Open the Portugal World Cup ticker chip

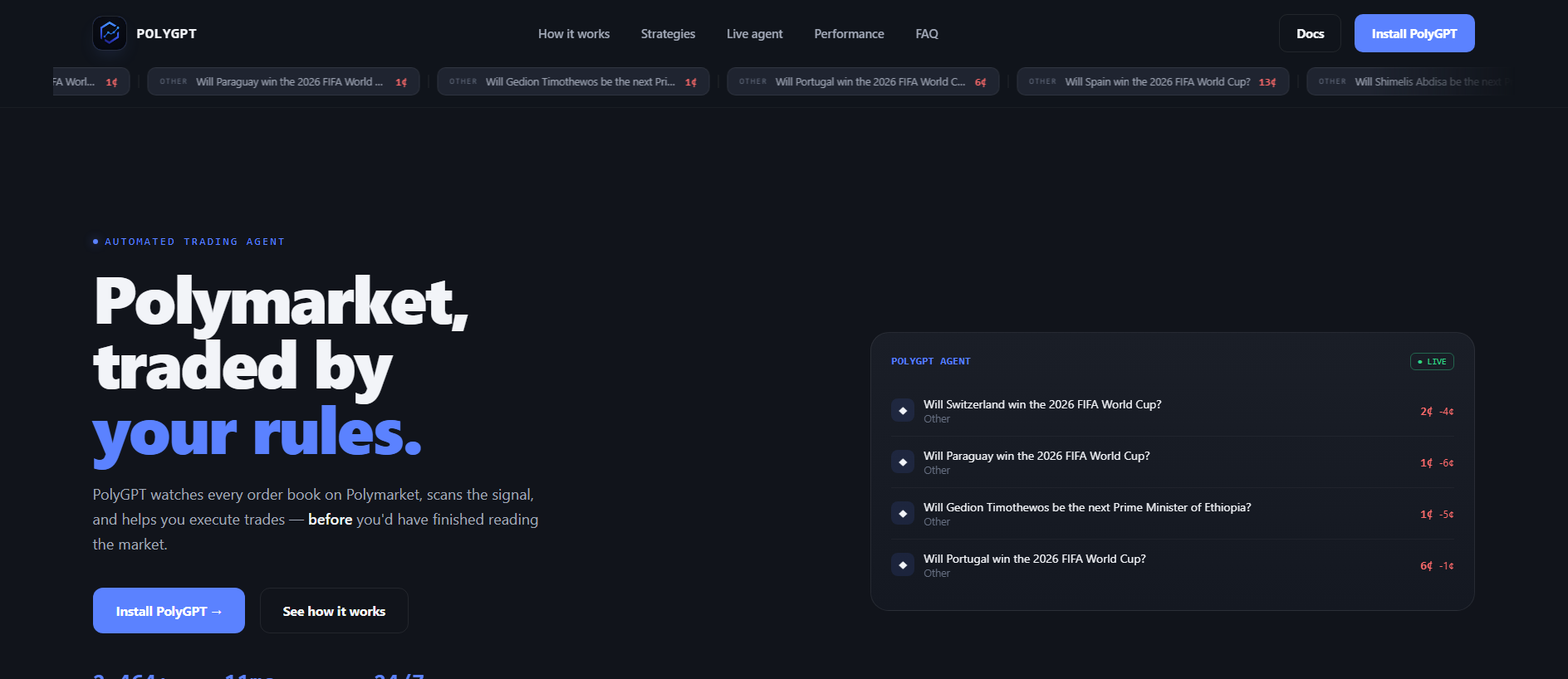[x=863, y=81]
